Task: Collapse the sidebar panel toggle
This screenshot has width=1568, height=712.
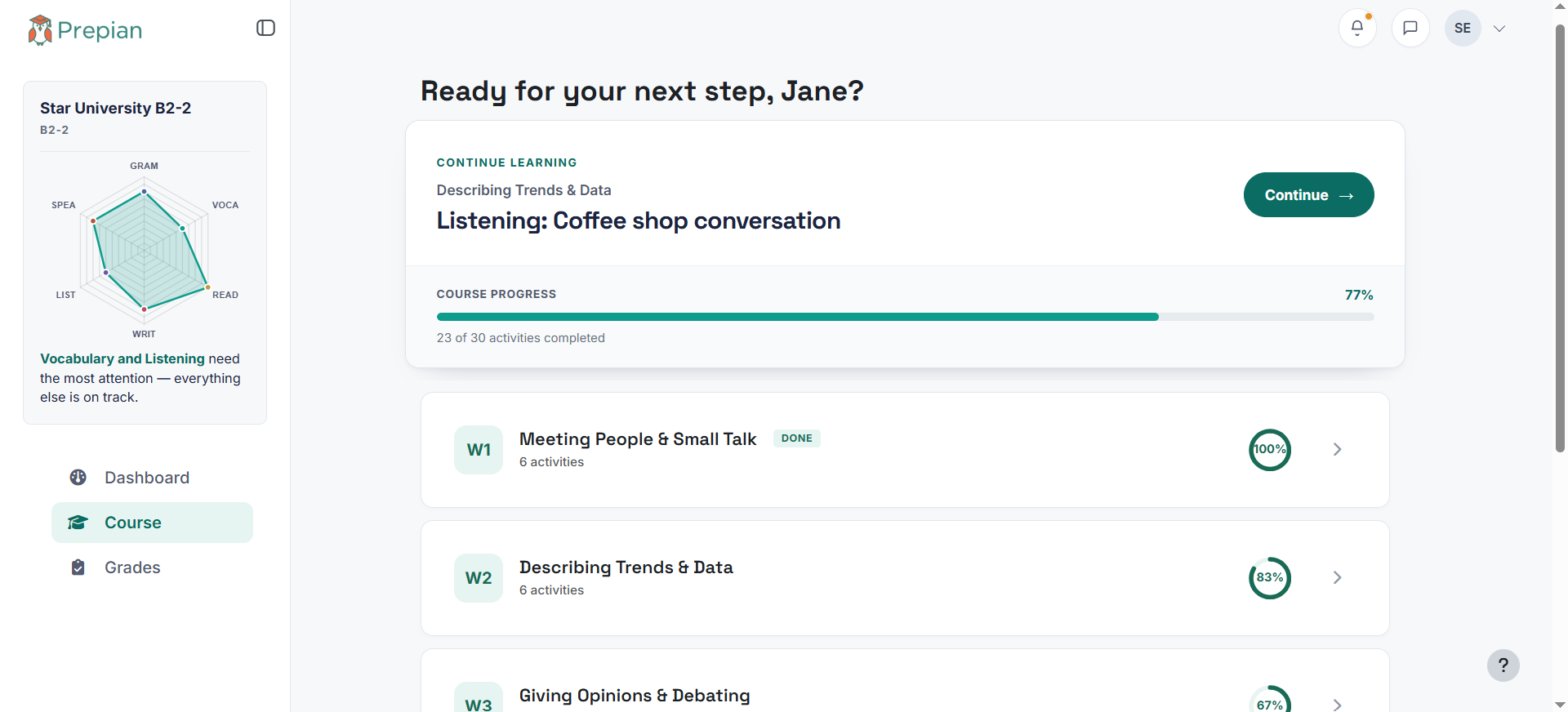Action: click(x=265, y=28)
